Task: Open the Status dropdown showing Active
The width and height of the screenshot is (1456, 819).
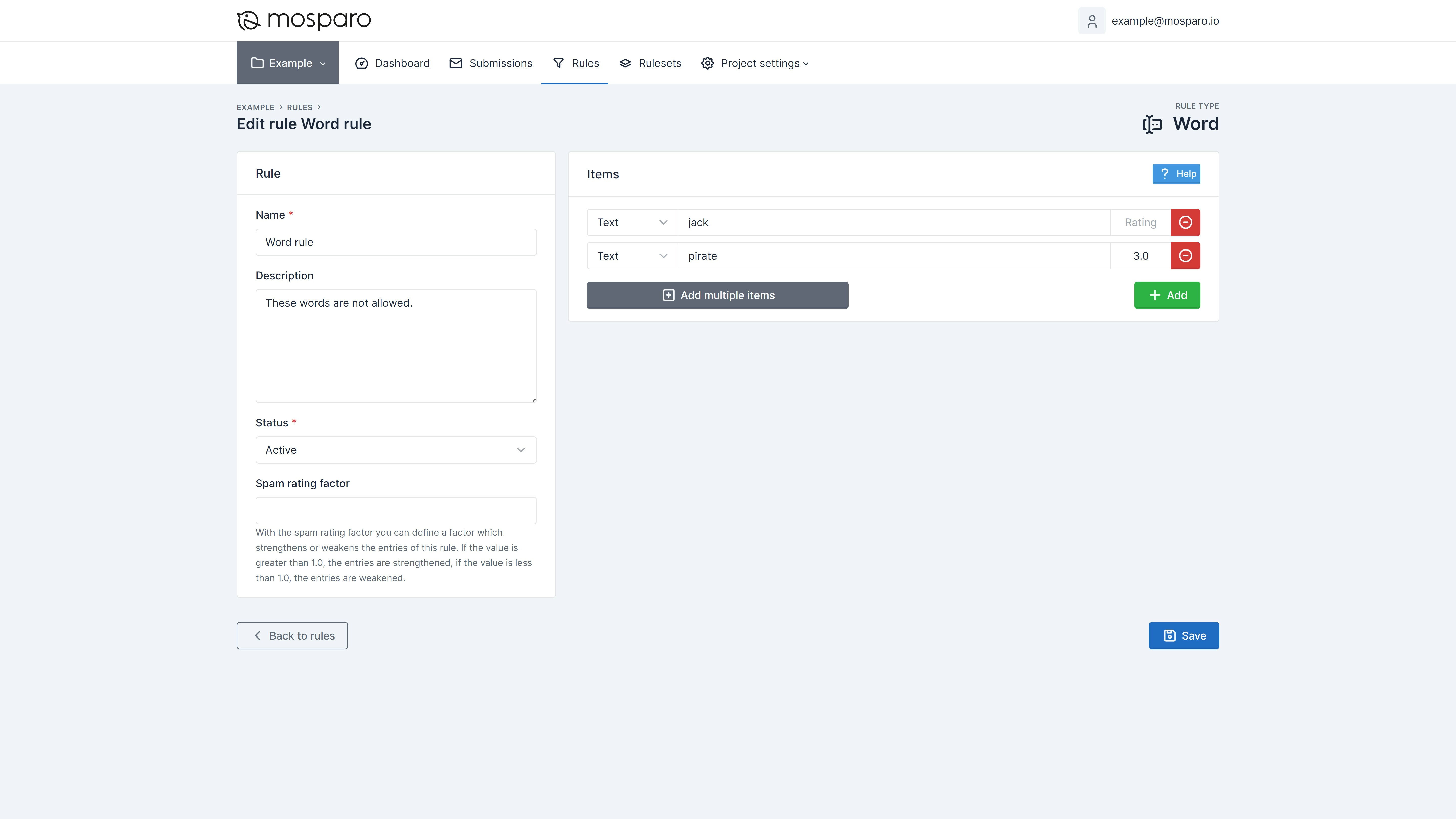Action: [396, 450]
